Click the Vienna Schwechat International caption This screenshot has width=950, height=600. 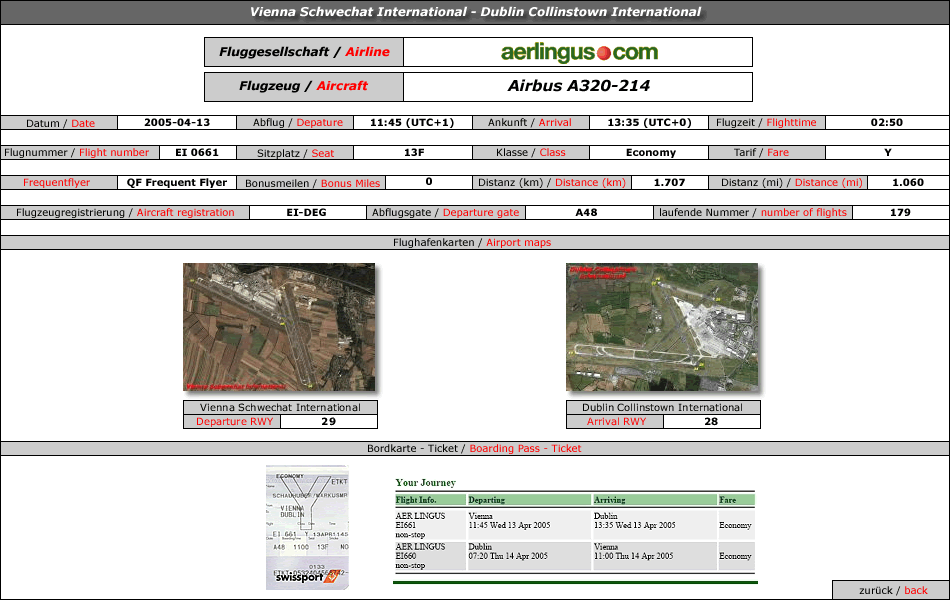tap(280, 407)
